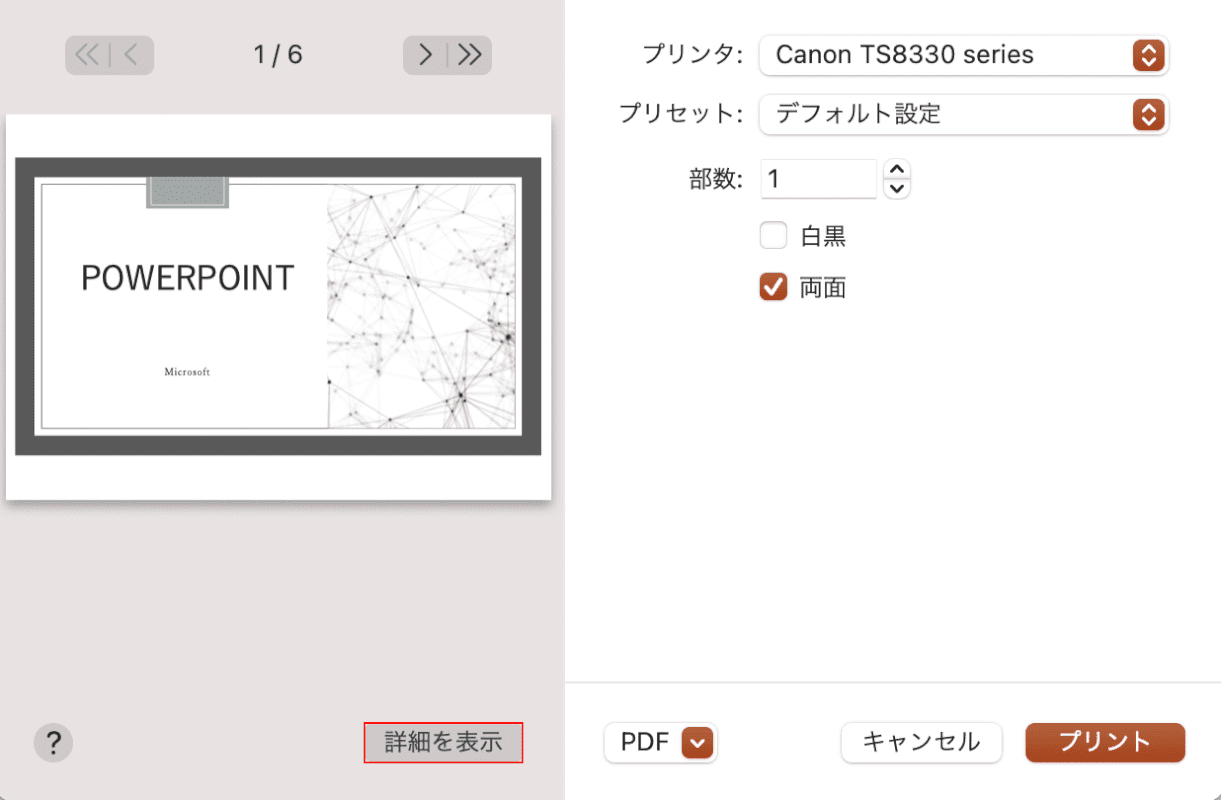Click the プリント button
The width and height of the screenshot is (1221, 800).
click(1105, 742)
